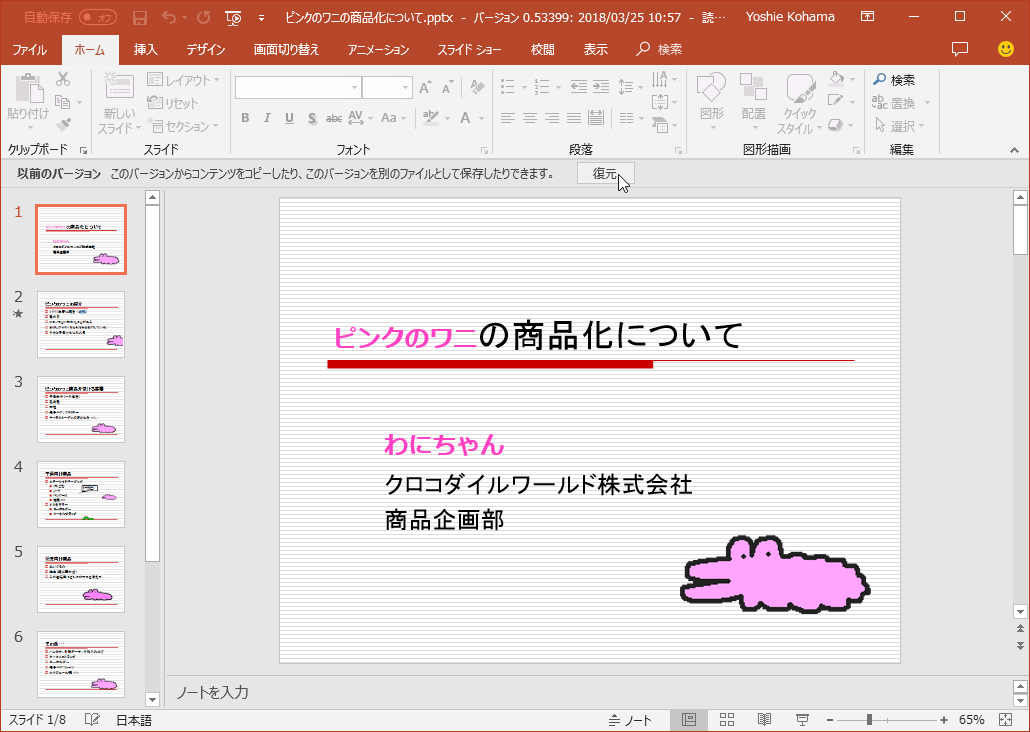This screenshot has height=732, width=1030.
Task: Open Reading View from status bar
Action: point(764,720)
